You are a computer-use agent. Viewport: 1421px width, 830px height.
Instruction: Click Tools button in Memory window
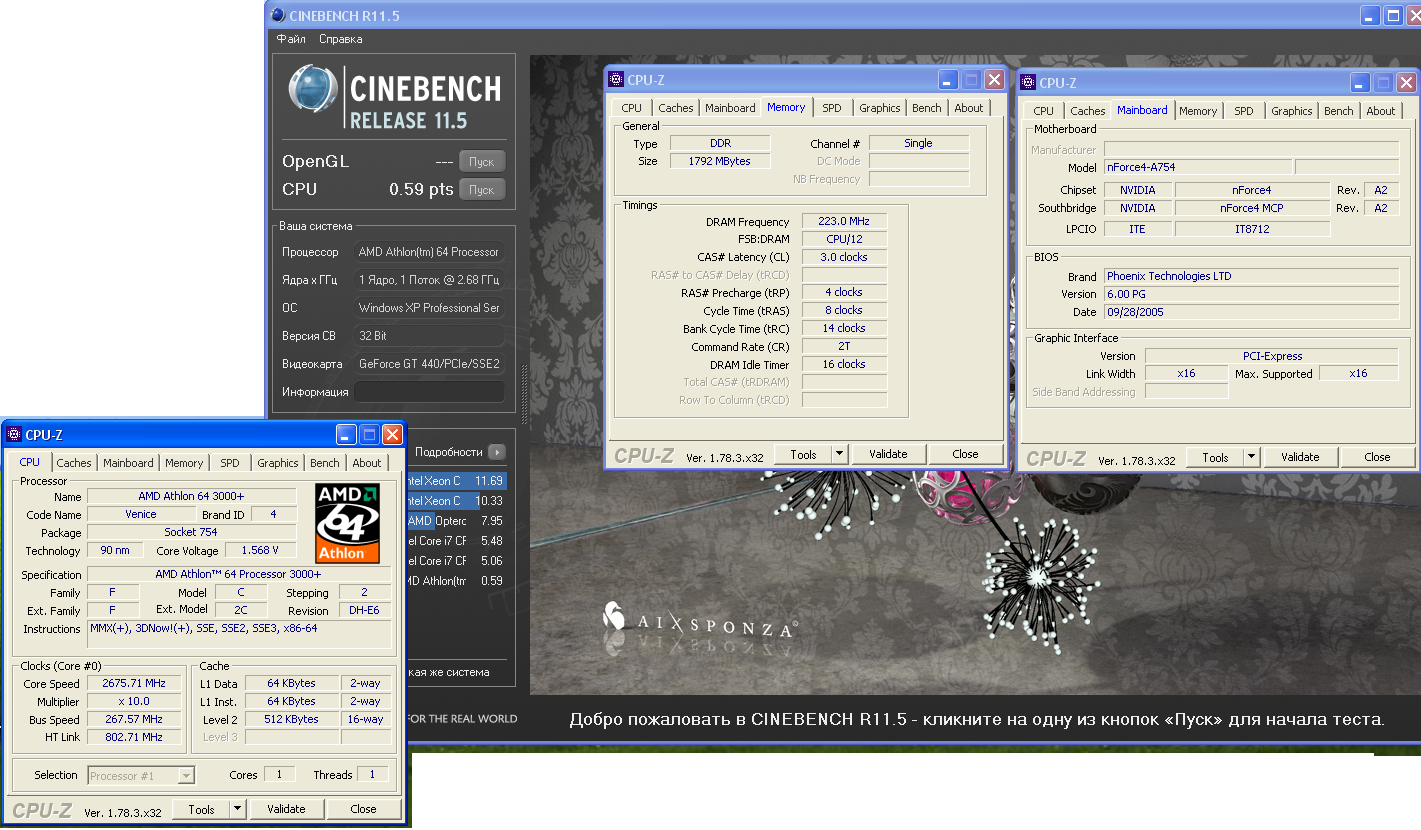coord(803,454)
